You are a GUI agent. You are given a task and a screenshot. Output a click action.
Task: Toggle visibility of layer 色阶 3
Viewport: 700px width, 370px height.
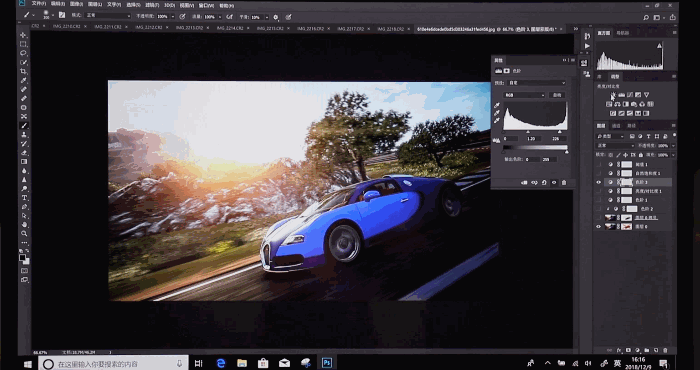(x=599, y=182)
